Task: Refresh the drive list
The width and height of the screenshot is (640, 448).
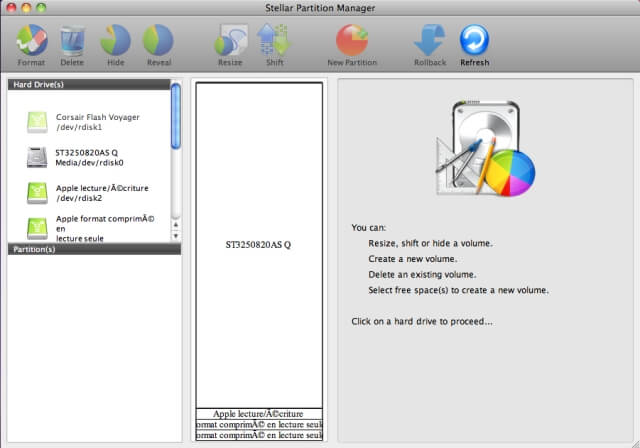Action: pyautogui.click(x=474, y=41)
